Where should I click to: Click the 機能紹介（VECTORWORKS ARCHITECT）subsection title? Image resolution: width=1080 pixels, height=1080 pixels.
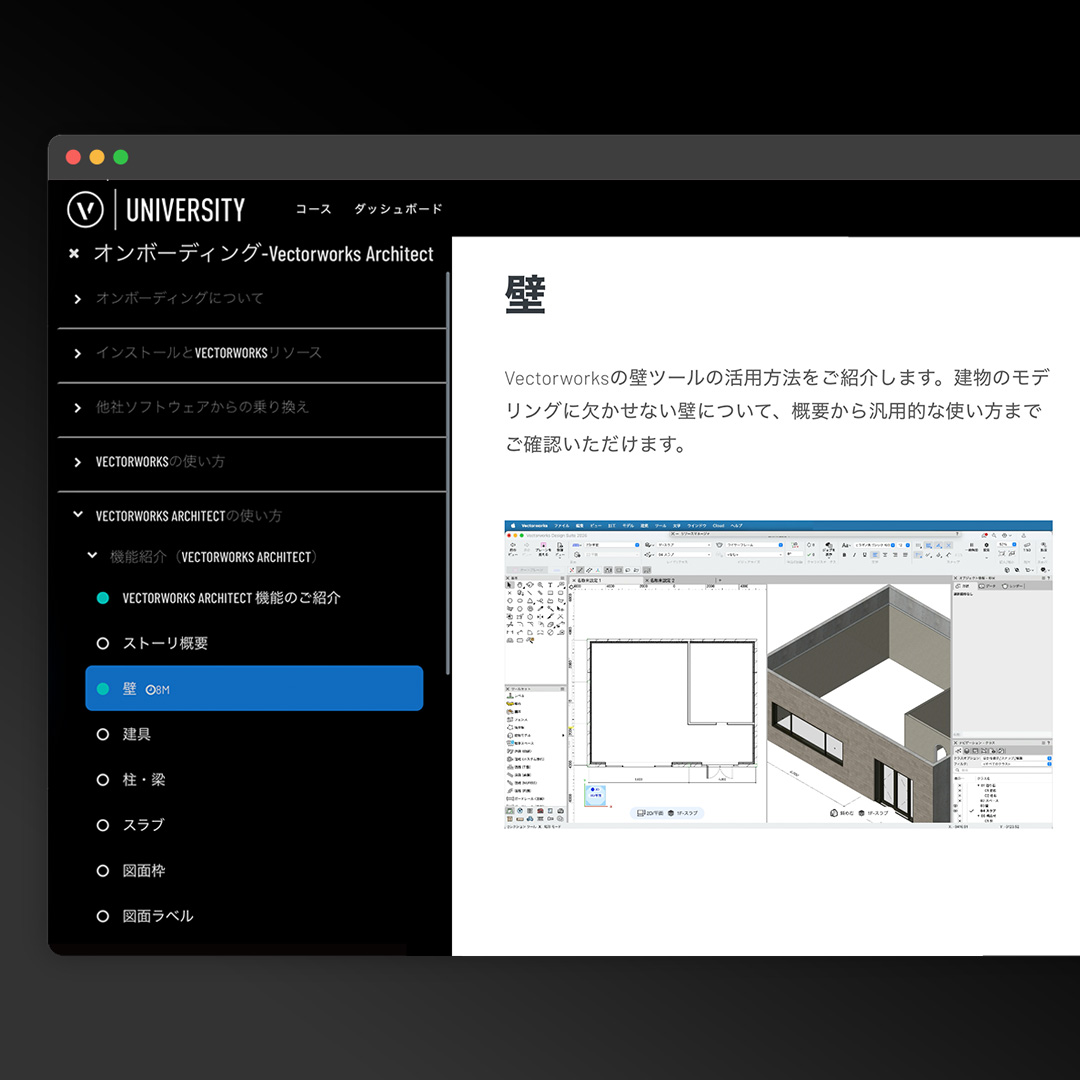tap(214, 557)
